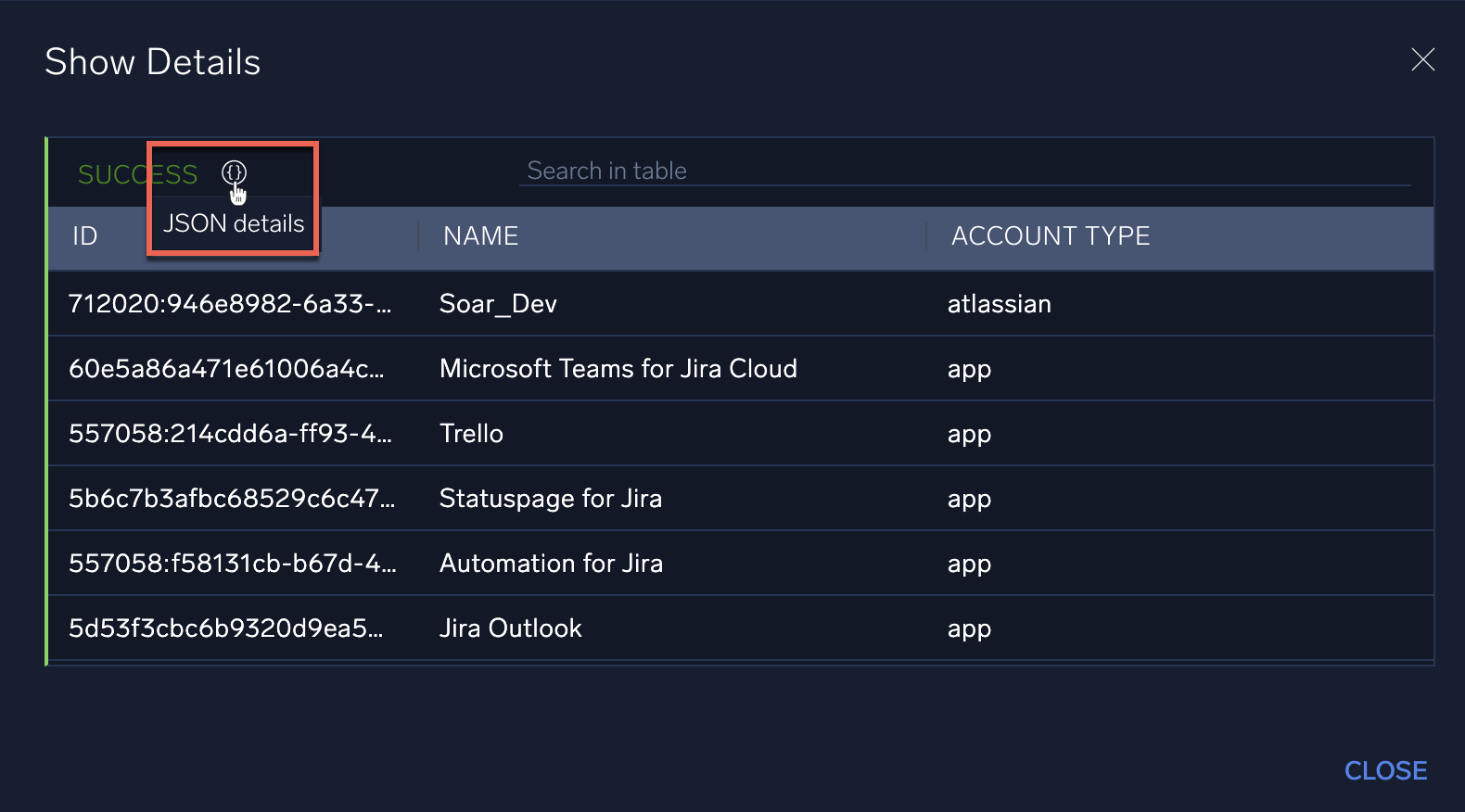This screenshot has height=812, width=1465.
Task: Close the Show Details dialog with X
Action: click(1422, 60)
